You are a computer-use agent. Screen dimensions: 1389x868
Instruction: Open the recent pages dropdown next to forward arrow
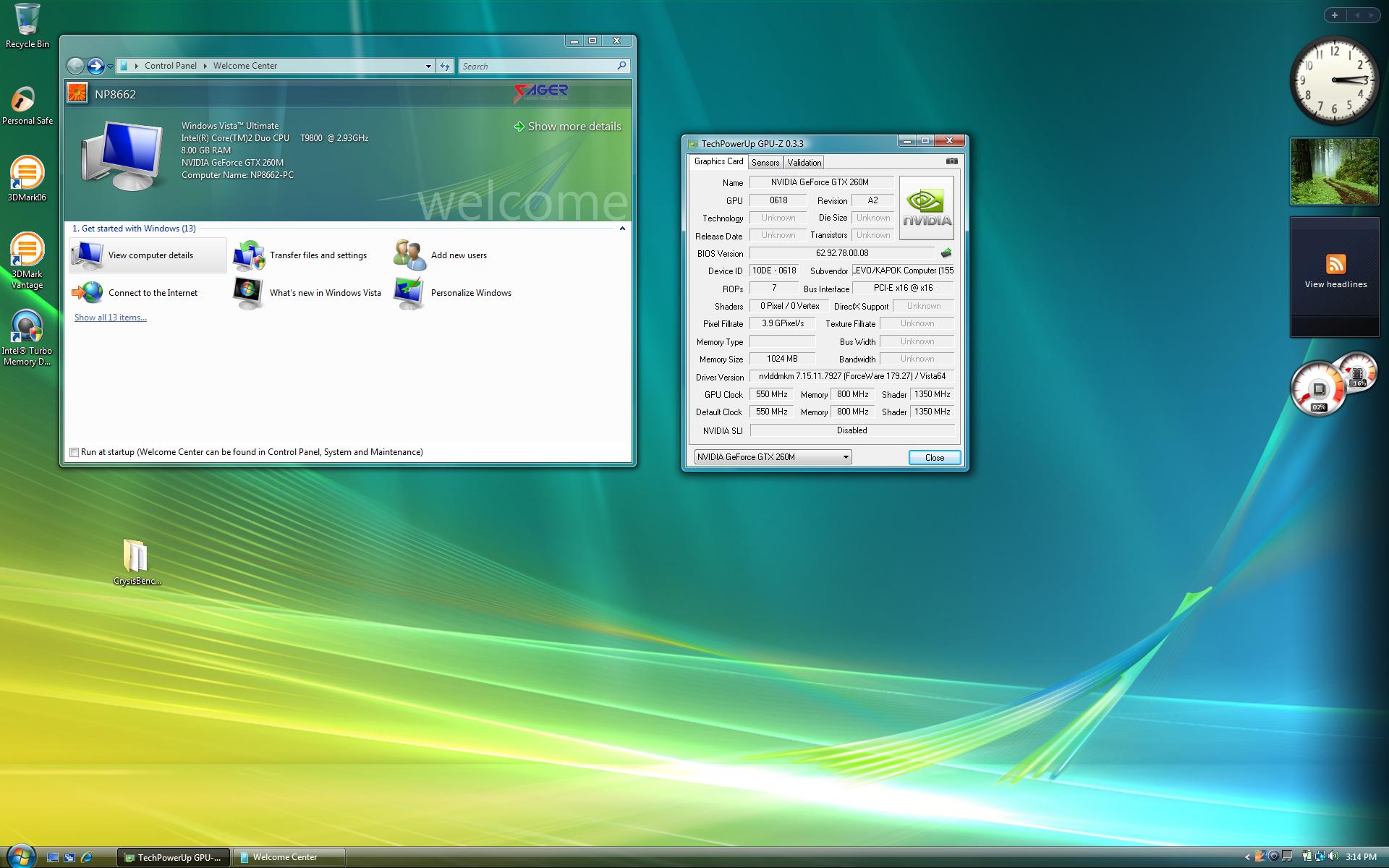pyautogui.click(x=110, y=66)
